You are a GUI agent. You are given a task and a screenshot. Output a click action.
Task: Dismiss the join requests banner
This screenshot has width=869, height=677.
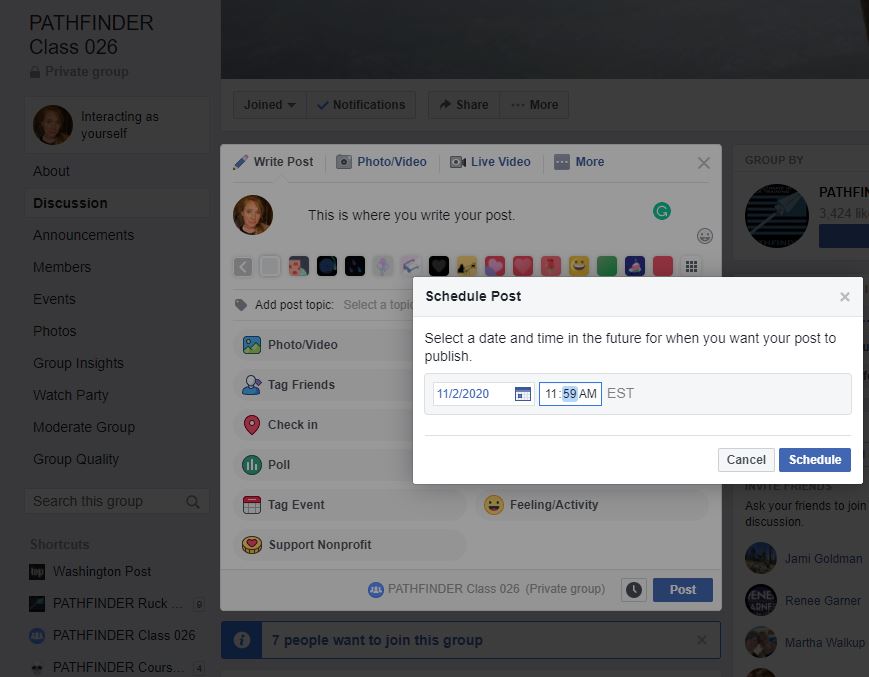(x=702, y=640)
